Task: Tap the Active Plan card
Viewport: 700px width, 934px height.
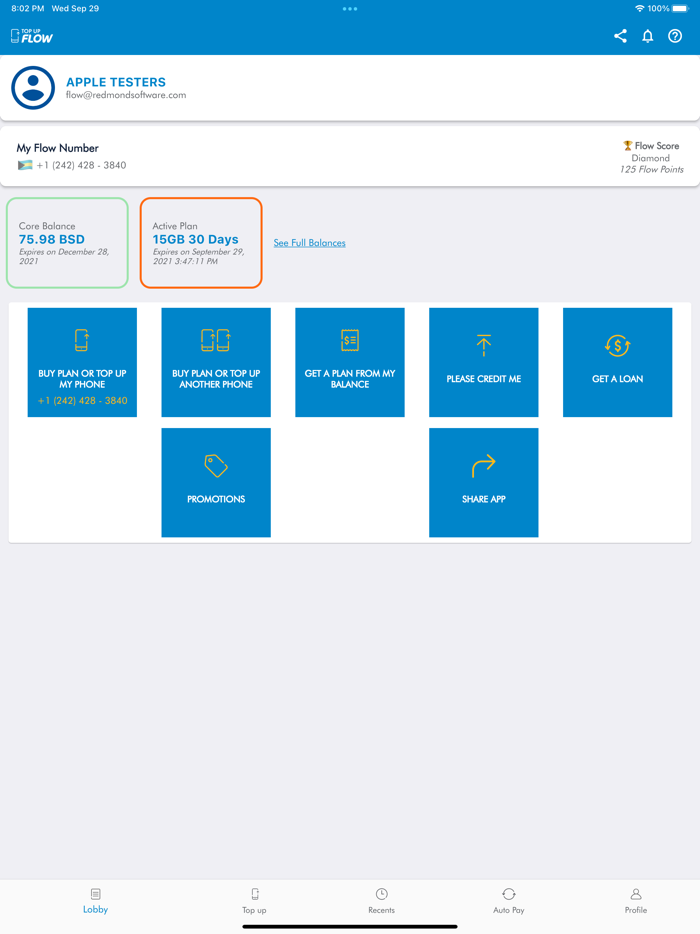Action: (x=201, y=243)
